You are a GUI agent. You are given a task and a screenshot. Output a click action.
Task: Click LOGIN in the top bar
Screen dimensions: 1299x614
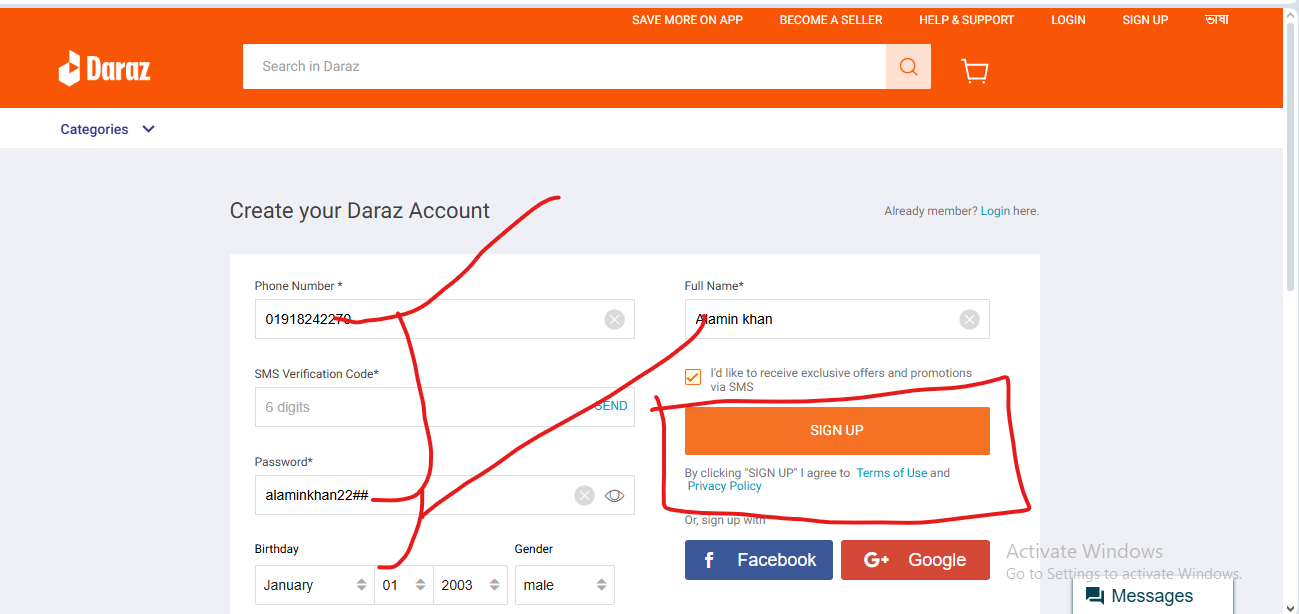point(1068,20)
